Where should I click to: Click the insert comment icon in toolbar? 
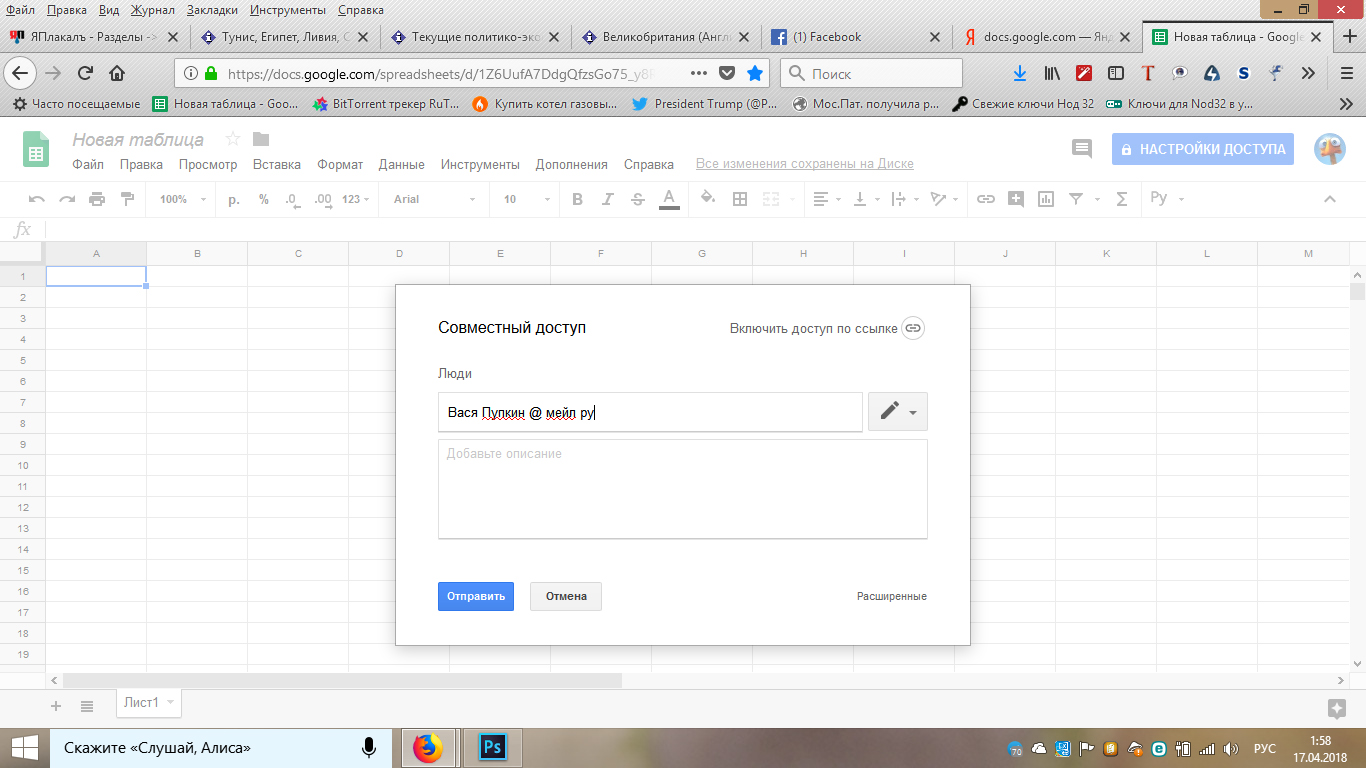click(1016, 199)
